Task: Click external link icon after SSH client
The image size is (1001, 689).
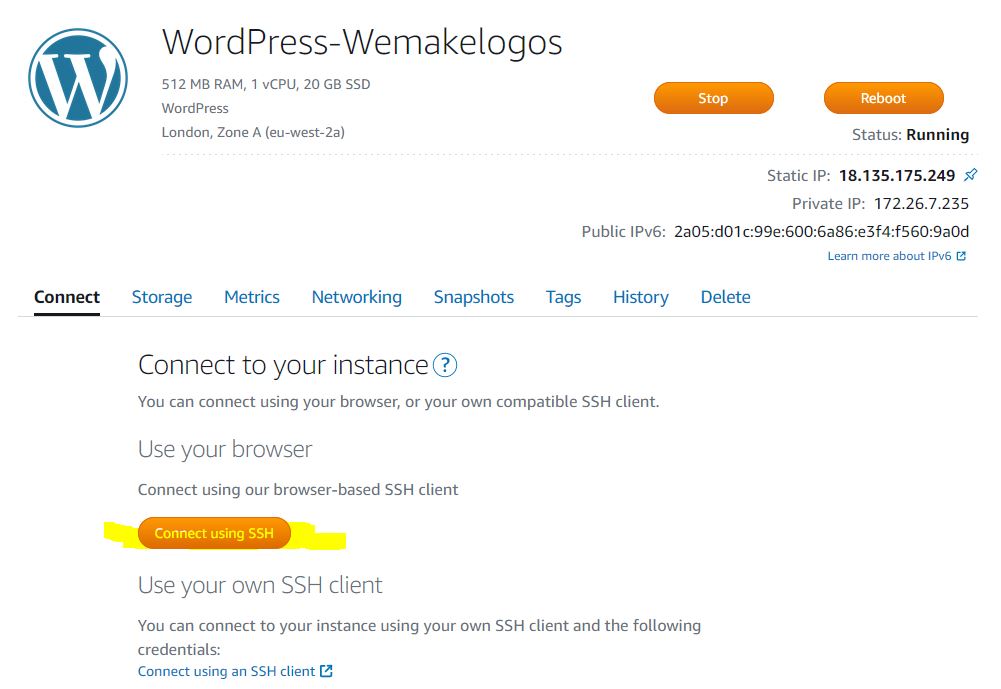Action: pyautogui.click(x=326, y=671)
